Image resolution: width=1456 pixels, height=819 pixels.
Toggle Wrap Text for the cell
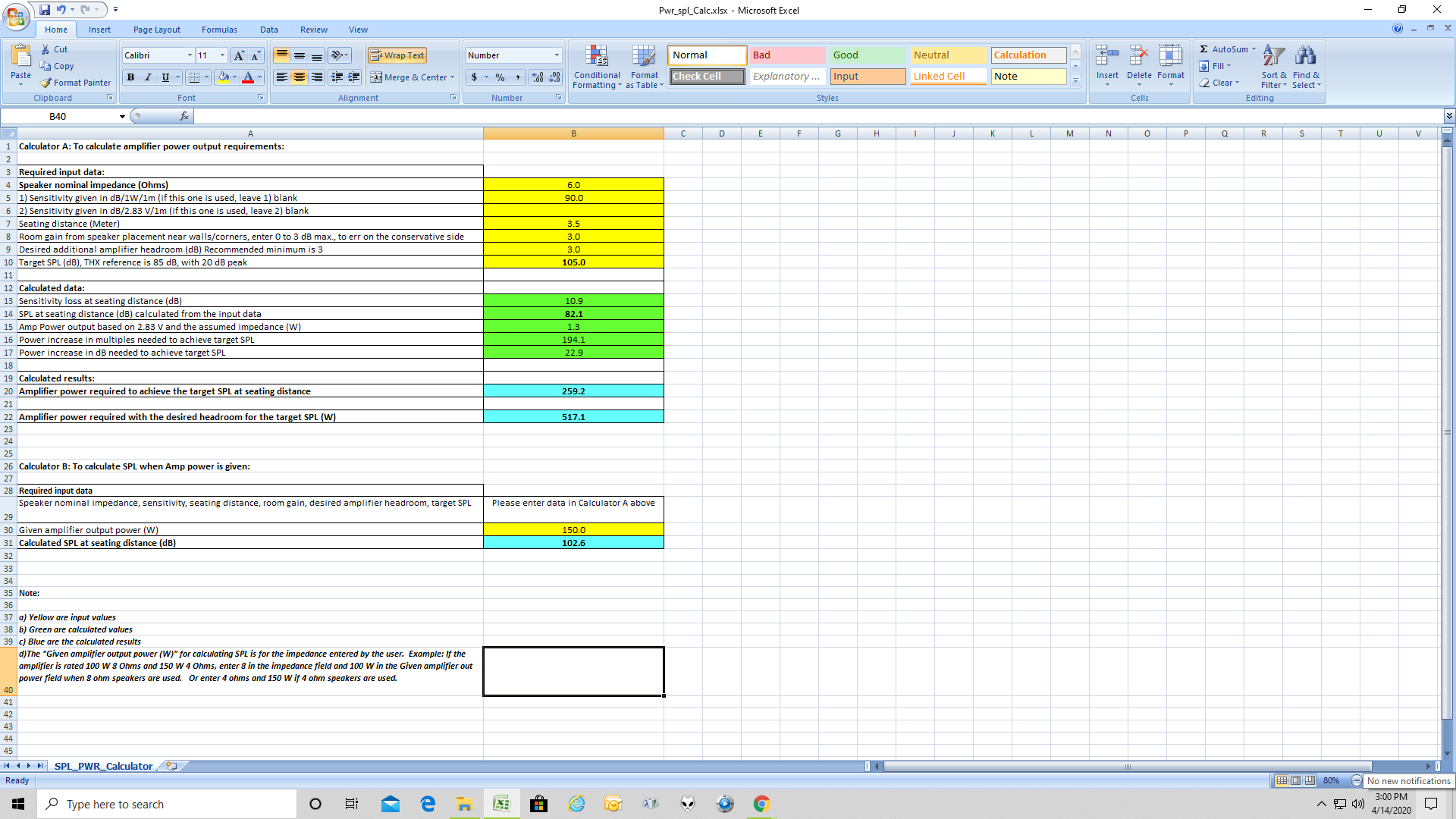click(397, 55)
